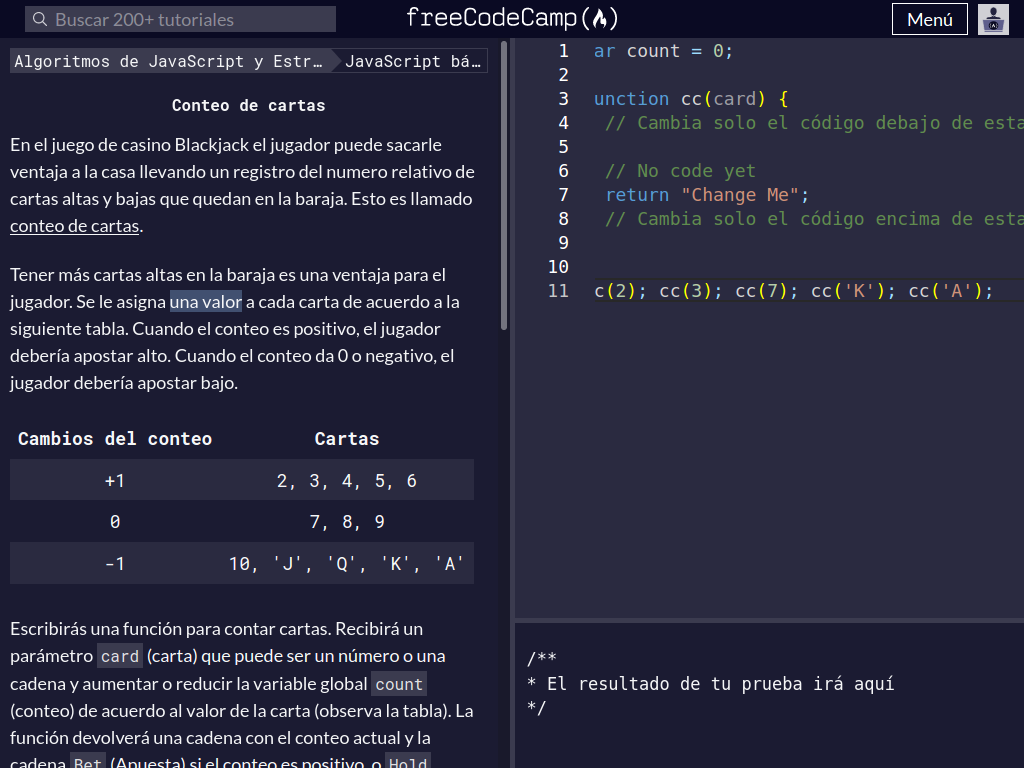Click line number 7 in the code editor
Screen dimensions: 1024x768
point(563,195)
